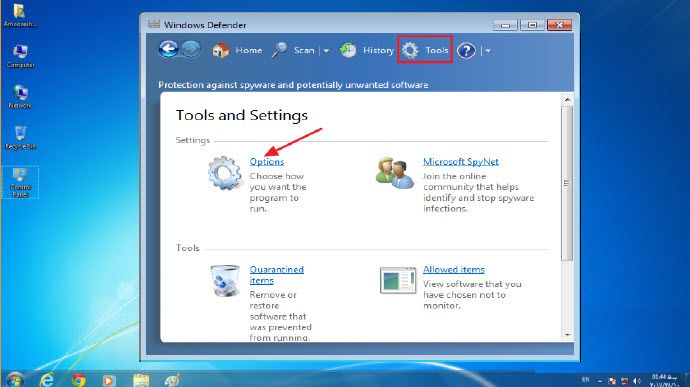Open the Windows Start orb
This screenshot has height=387, width=690.
coord(15,380)
